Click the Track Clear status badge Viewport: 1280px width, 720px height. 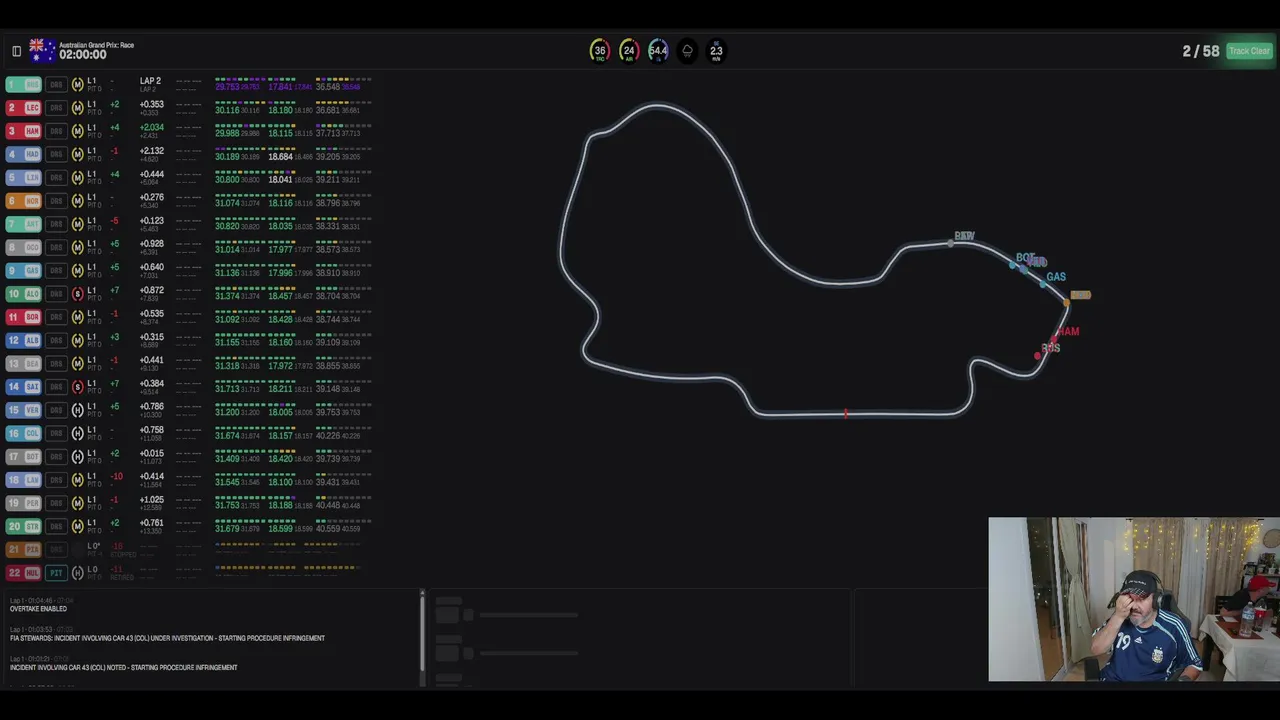[x=1249, y=51]
